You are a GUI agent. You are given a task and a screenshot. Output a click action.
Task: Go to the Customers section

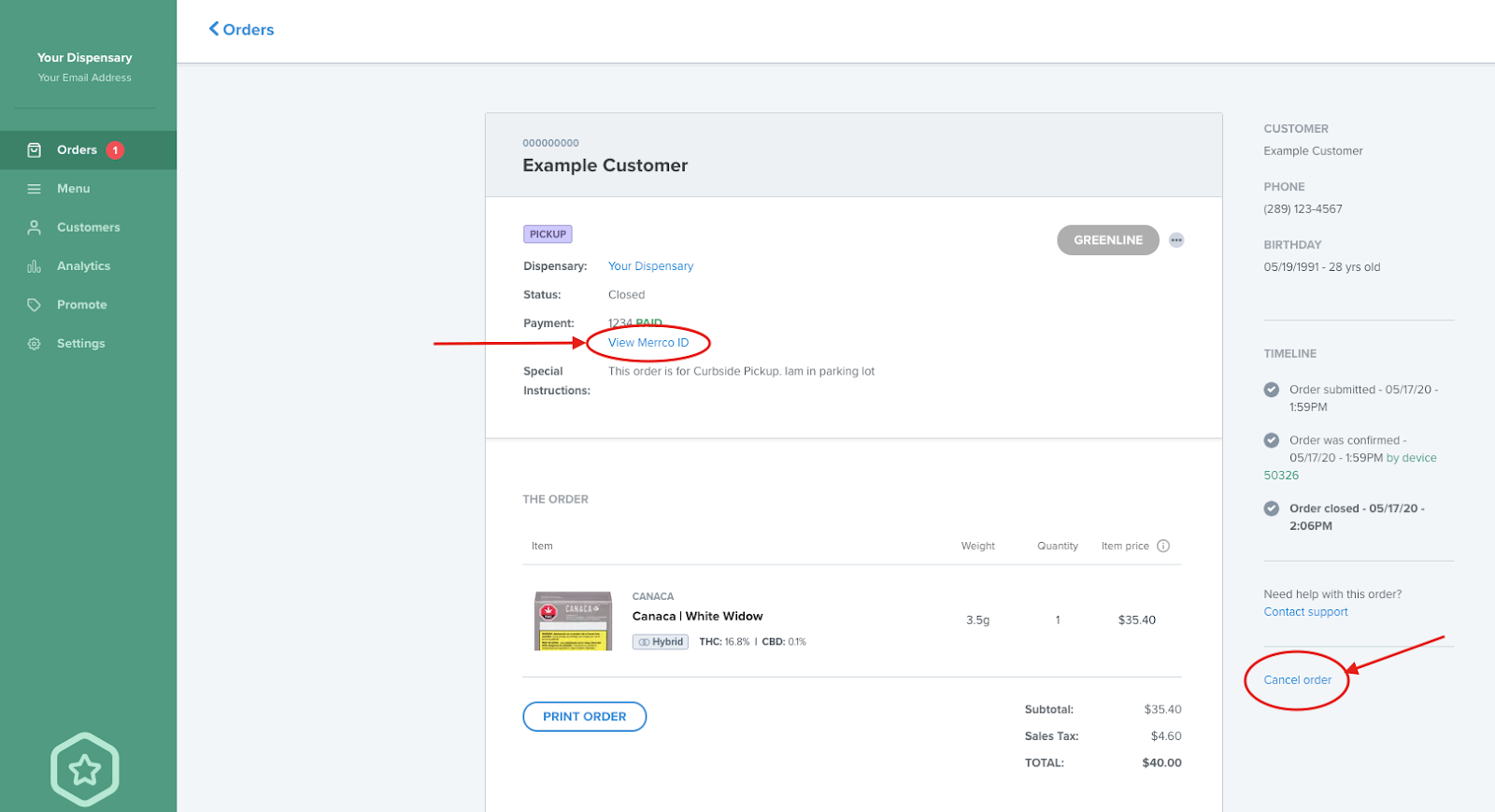tap(88, 227)
